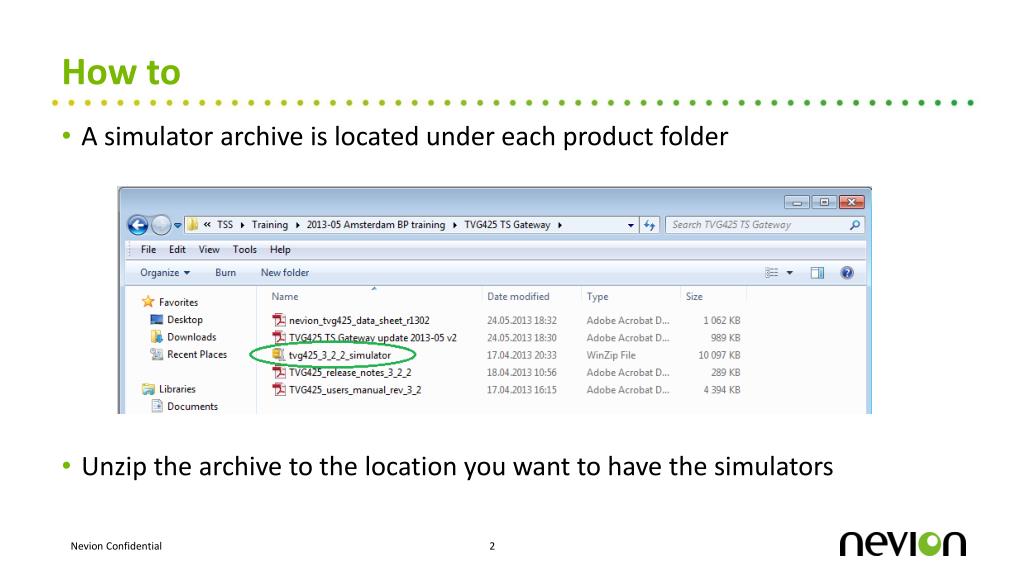Screen dimensions: 1024x576
Task: Toggle the preview pane icon
Action: pos(817,272)
